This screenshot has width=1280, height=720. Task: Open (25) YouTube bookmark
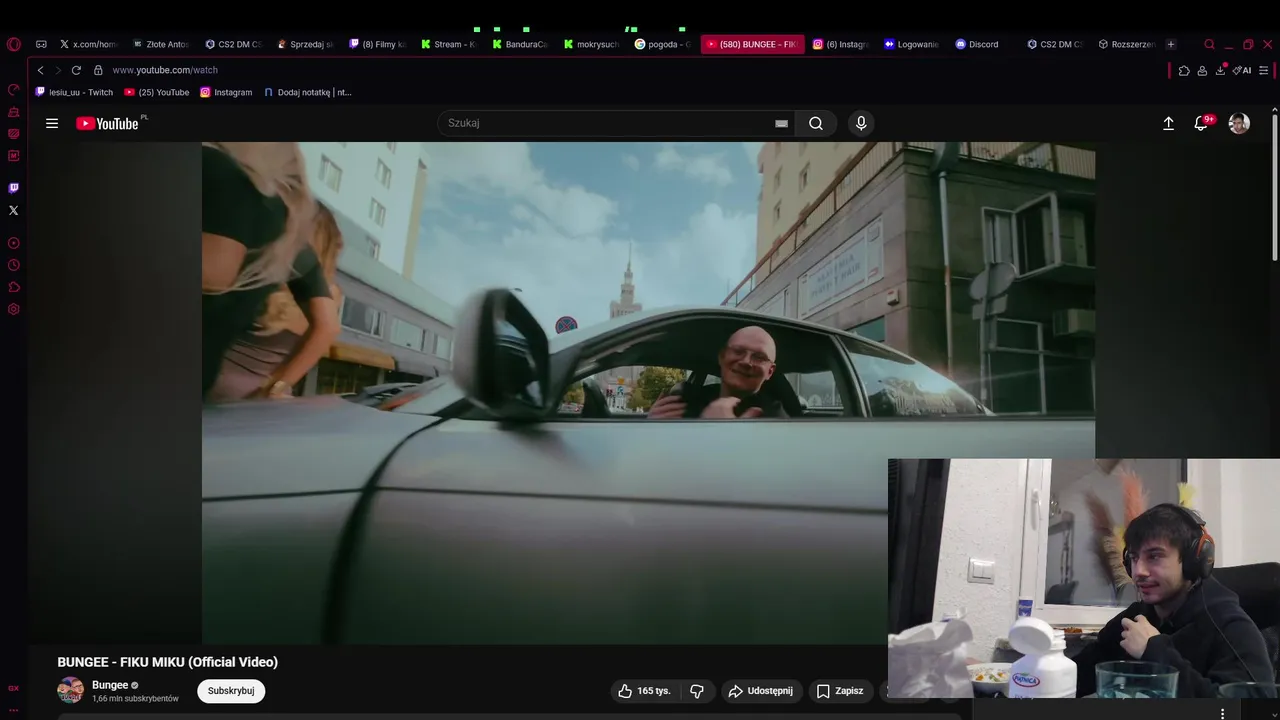[x=157, y=92]
